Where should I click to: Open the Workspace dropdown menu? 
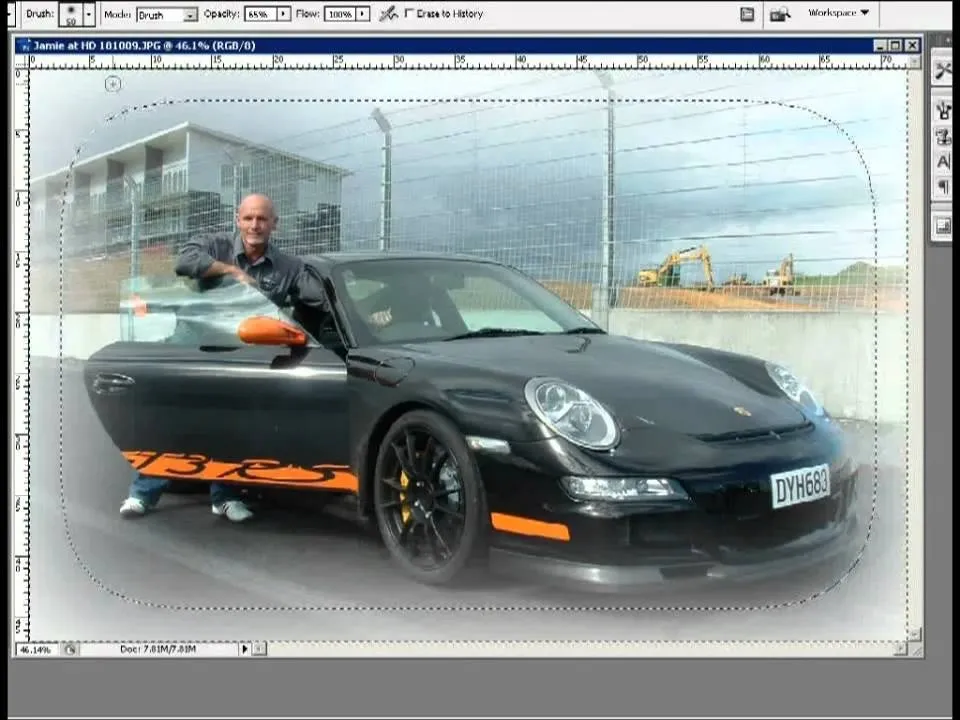(x=838, y=13)
